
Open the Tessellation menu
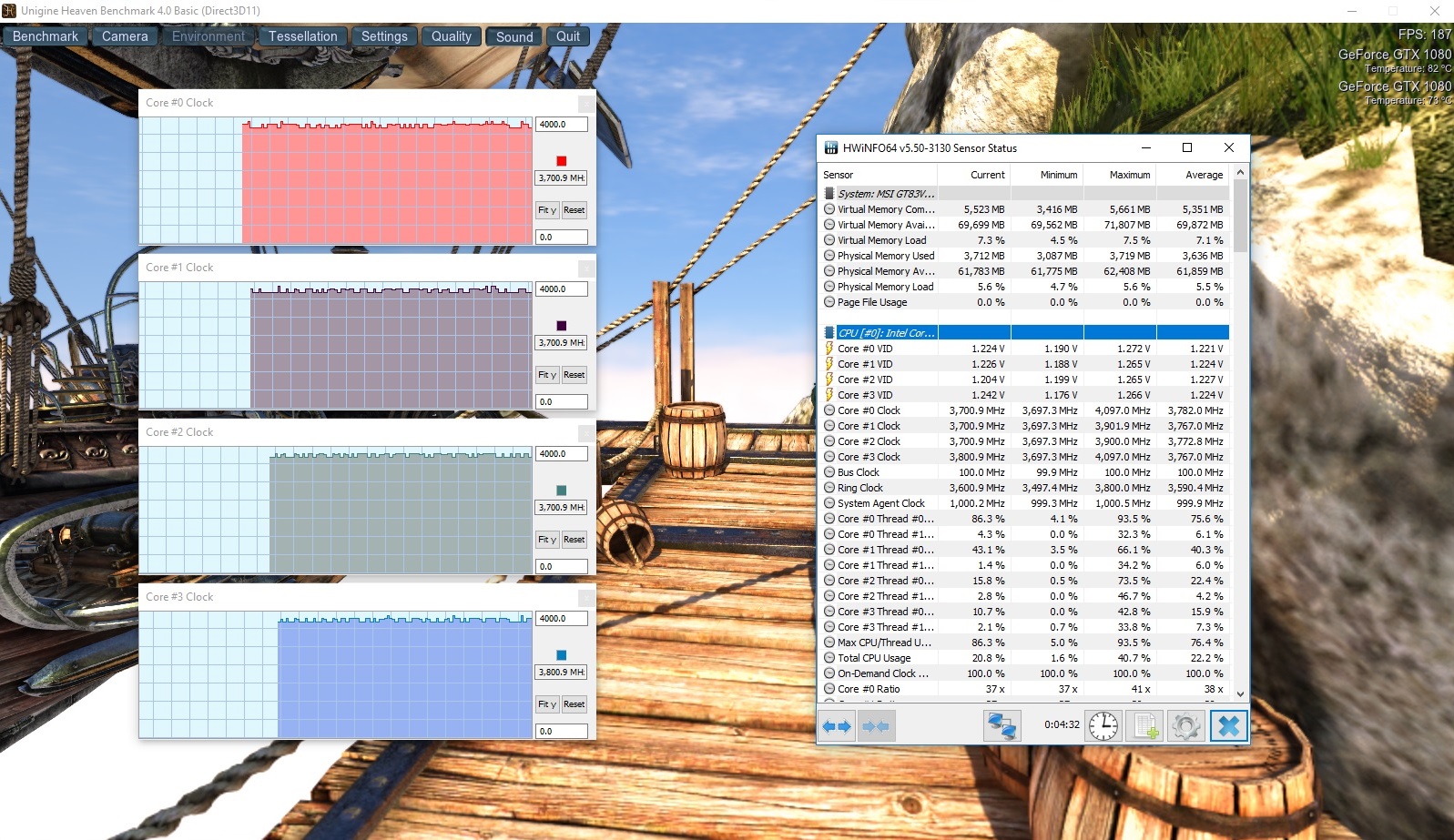[303, 36]
